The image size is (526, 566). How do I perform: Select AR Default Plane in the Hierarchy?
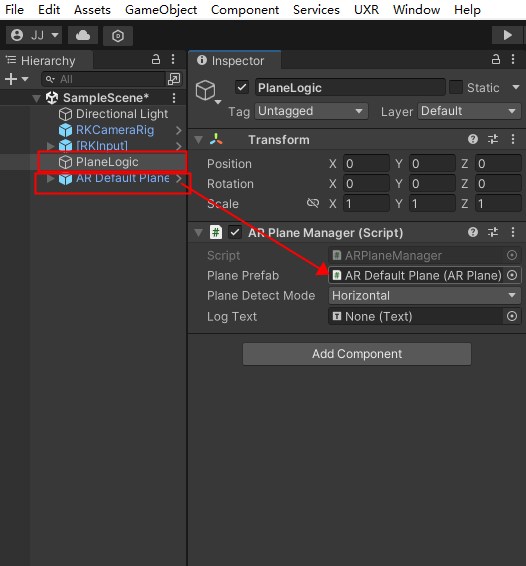click(x=122, y=178)
